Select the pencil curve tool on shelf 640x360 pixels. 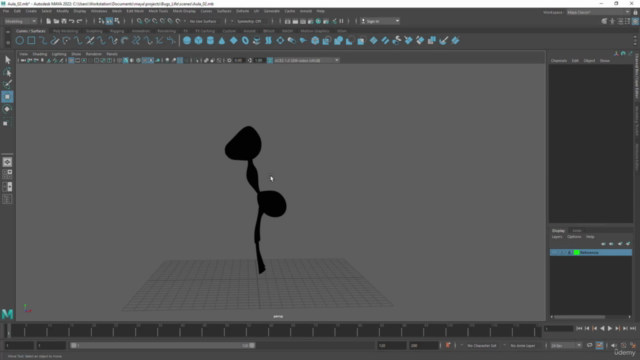[x=55, y=40]
